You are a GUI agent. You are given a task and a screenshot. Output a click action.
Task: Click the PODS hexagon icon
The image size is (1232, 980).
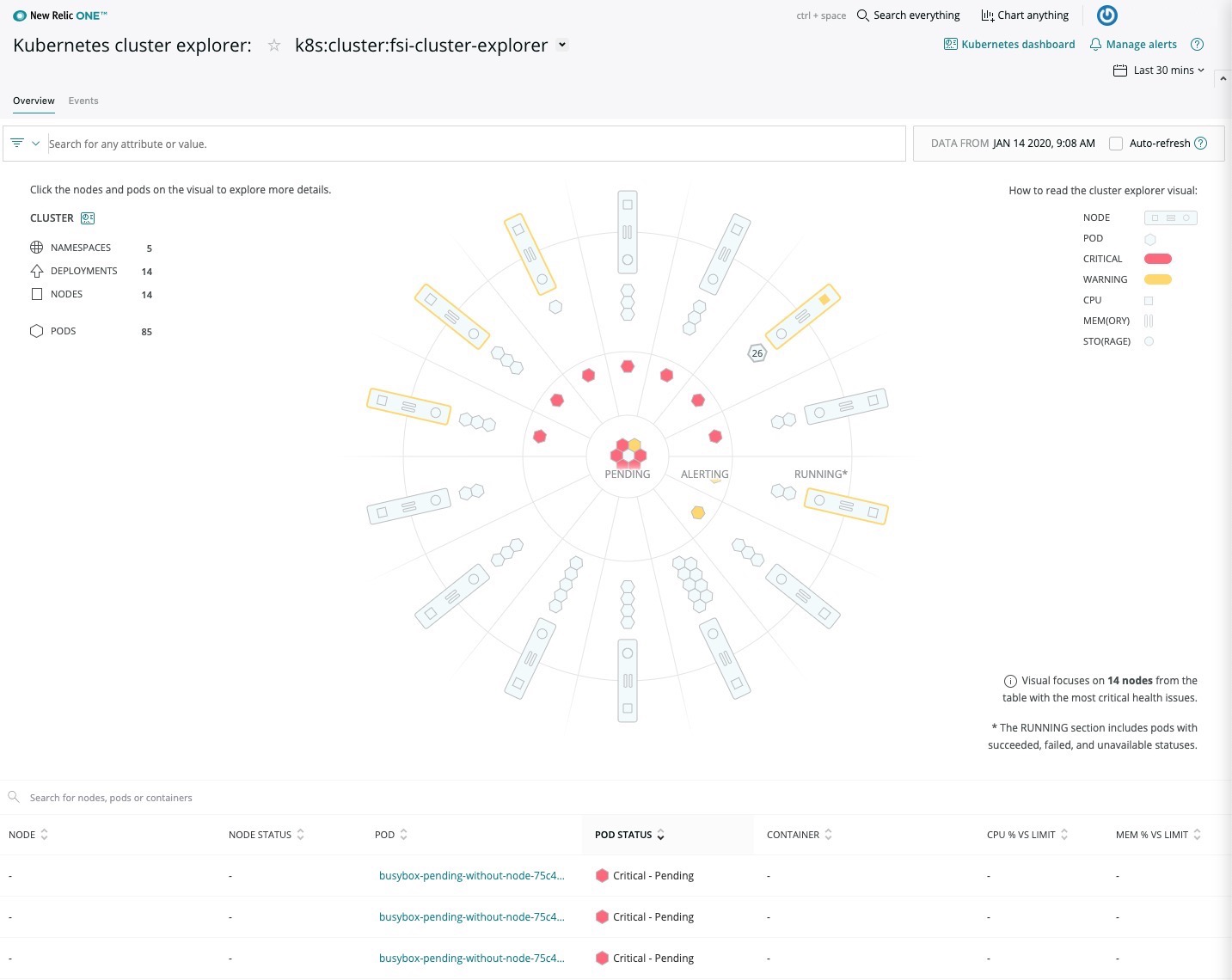36,331
